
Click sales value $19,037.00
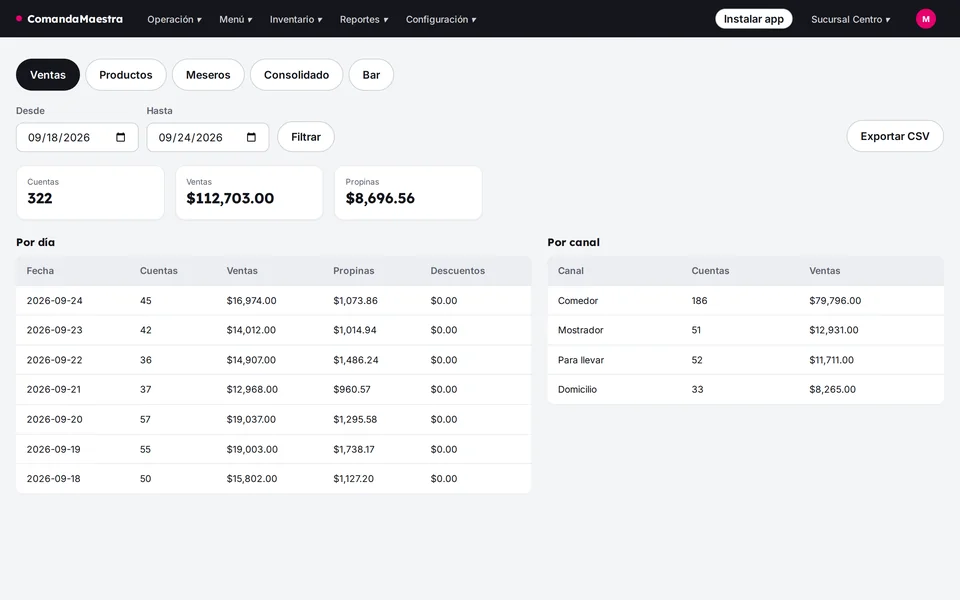(x=251, y=419)
